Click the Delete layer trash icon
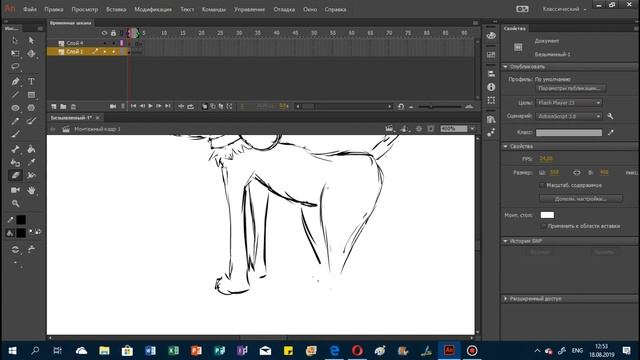 click(x=73, y=107)
